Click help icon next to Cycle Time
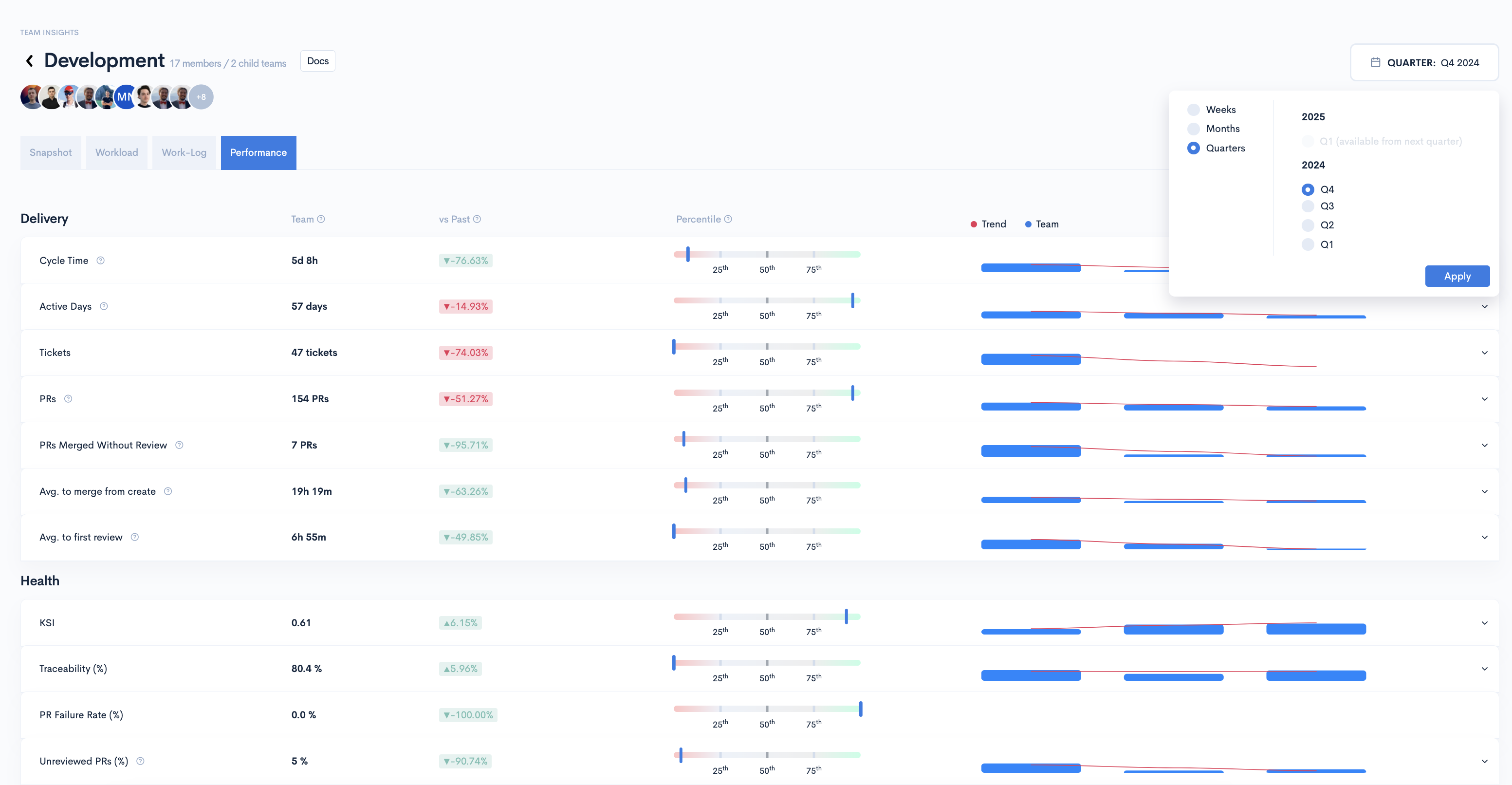Screen dimensions: 1512x785 (100, 261)
